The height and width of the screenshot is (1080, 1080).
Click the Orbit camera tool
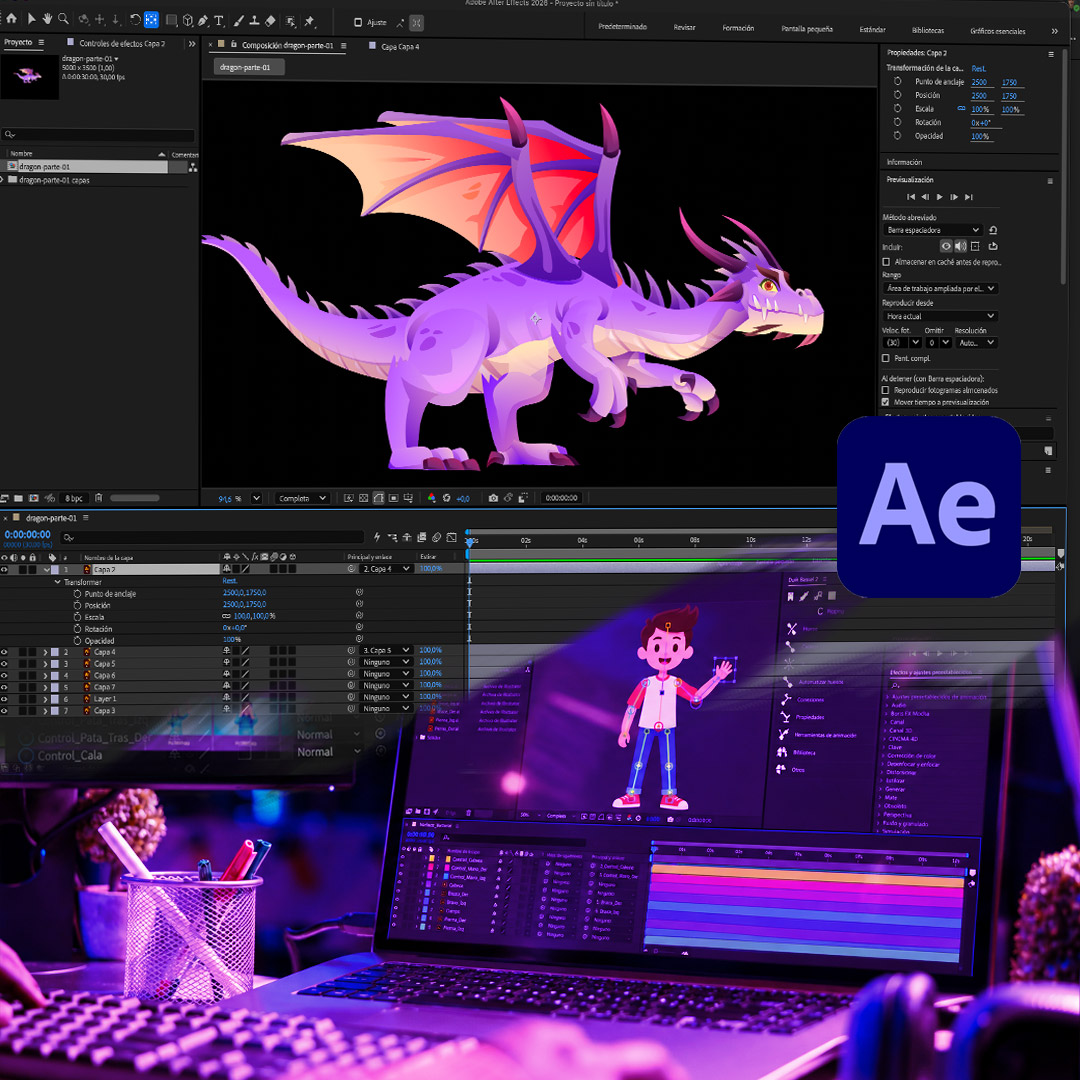click(84, 19)
